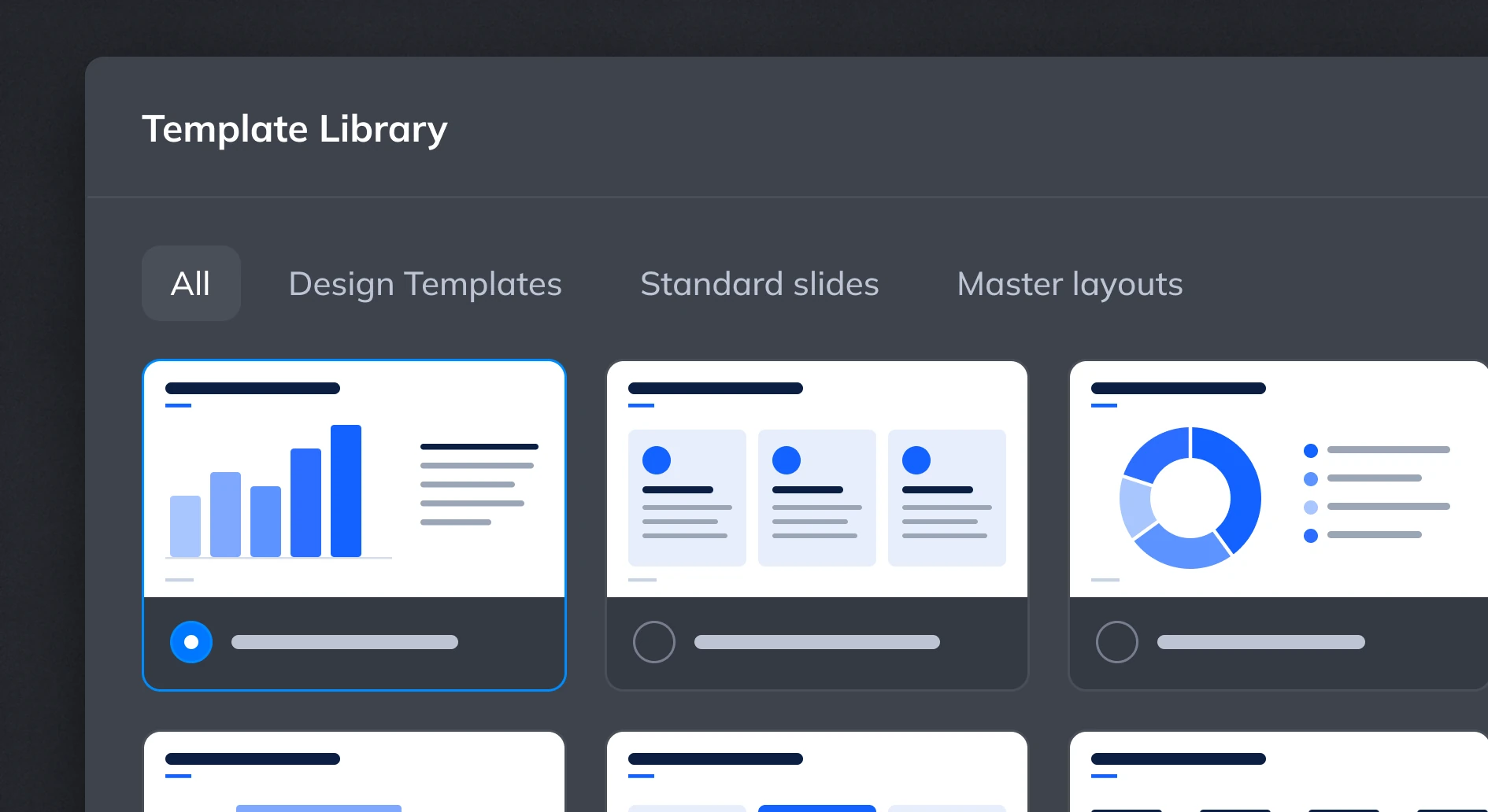The height and width of the screenshot is (812, 1488).
Task: Show the Master layouts tab
Action: pos(1070,284)
